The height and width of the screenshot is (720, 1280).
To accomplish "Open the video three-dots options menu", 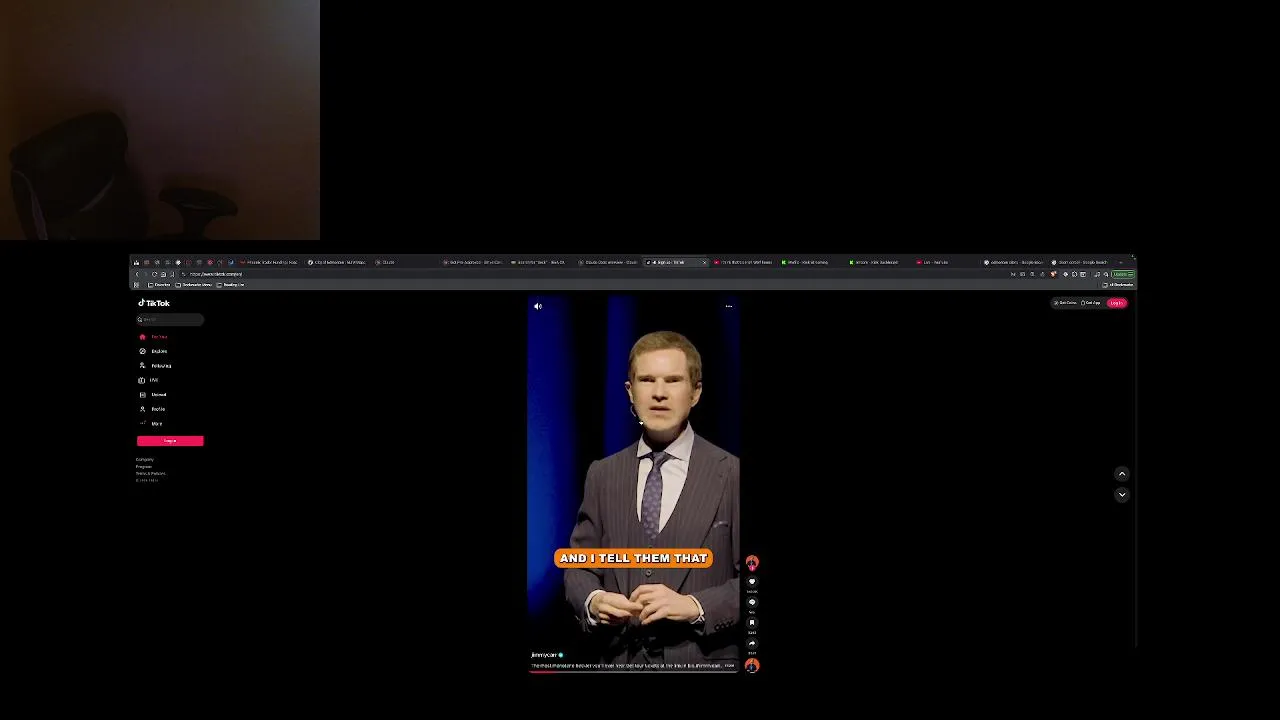I will 729,306.
